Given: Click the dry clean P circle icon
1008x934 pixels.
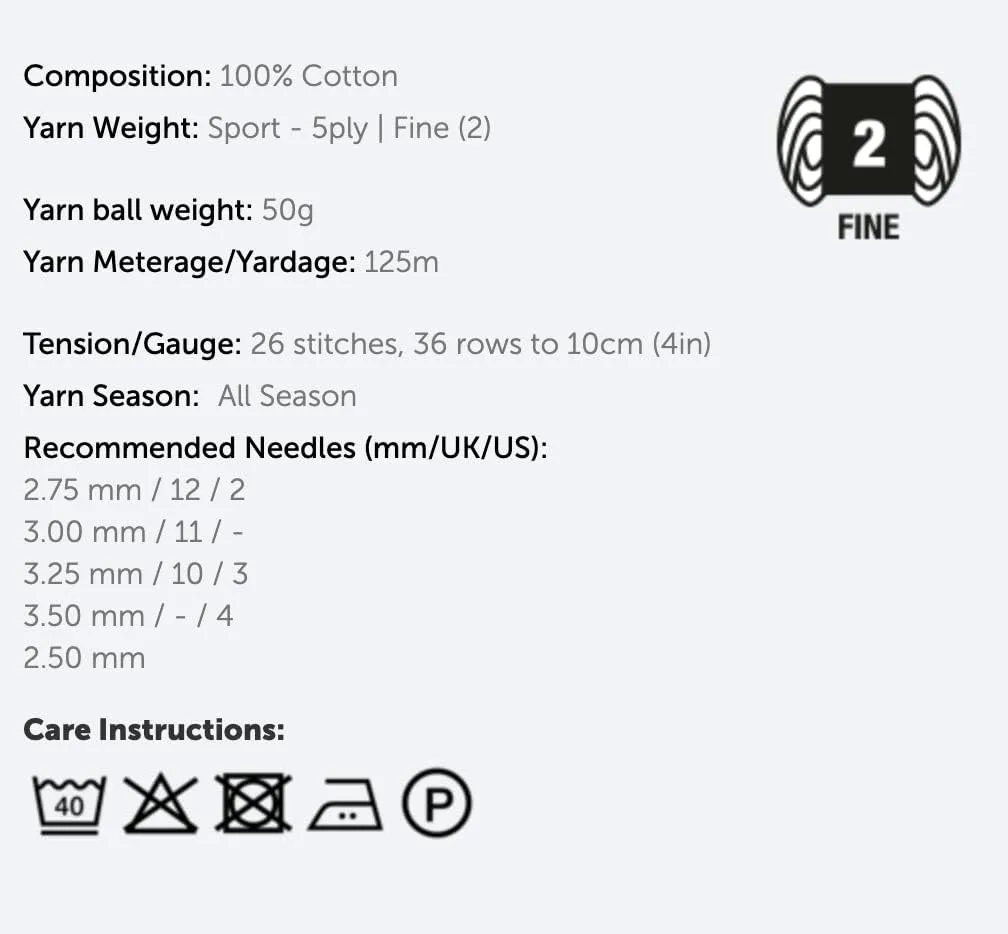Looking at the screenshot, I should 437,803.
